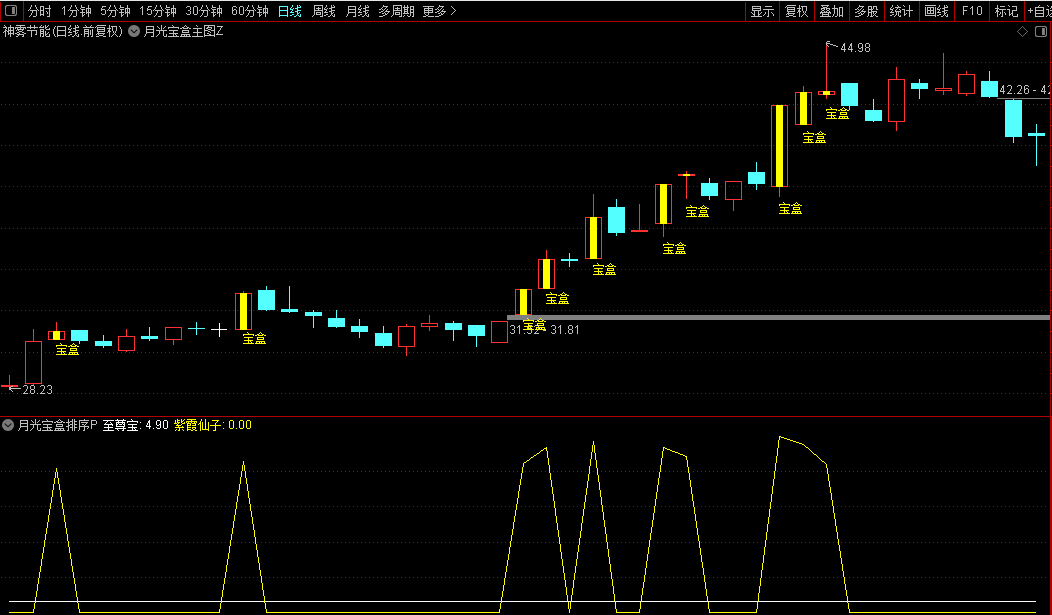
Task: Click the 叠加 overlay button
Action: (x=831, y=11)
